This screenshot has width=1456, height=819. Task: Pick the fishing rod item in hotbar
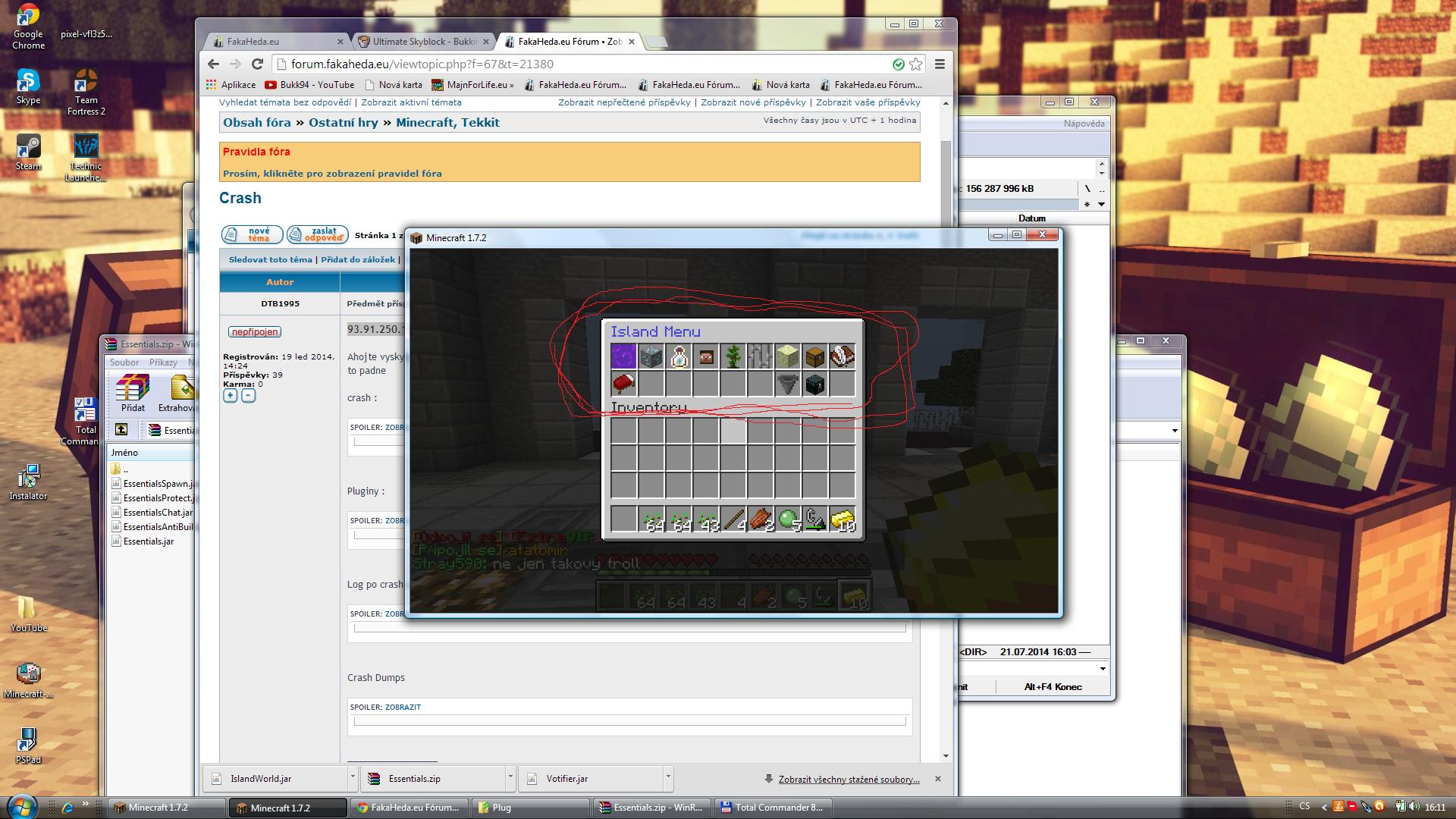[x=814, y=519]
